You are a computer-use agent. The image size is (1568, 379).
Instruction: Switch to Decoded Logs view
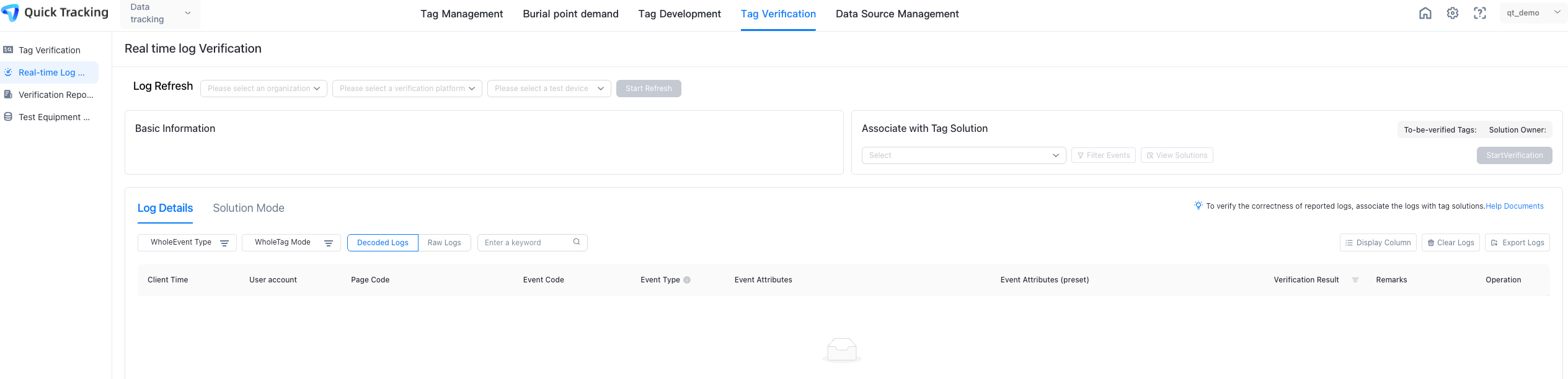coord(383,243)
